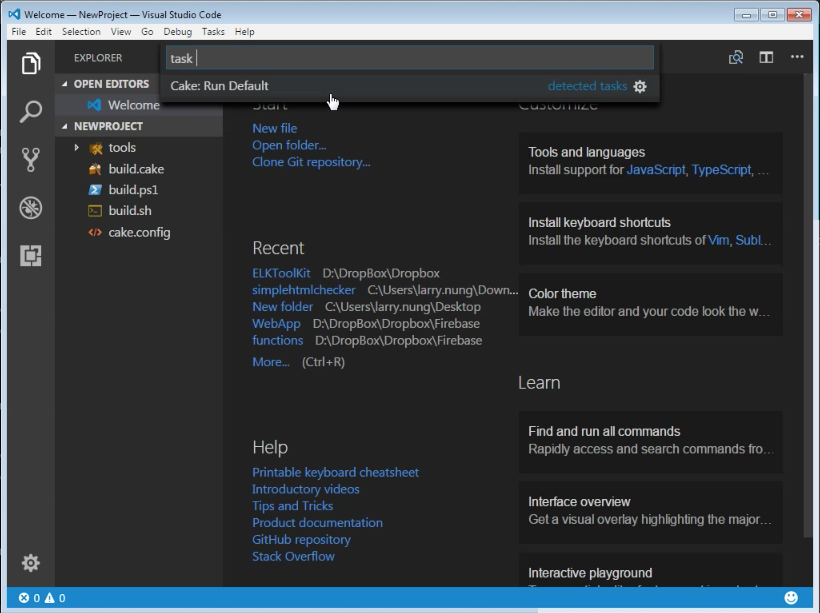Screen dimensions: 820x613
Task: Open the Debug view in activity bar
Action: coord(31,208)
